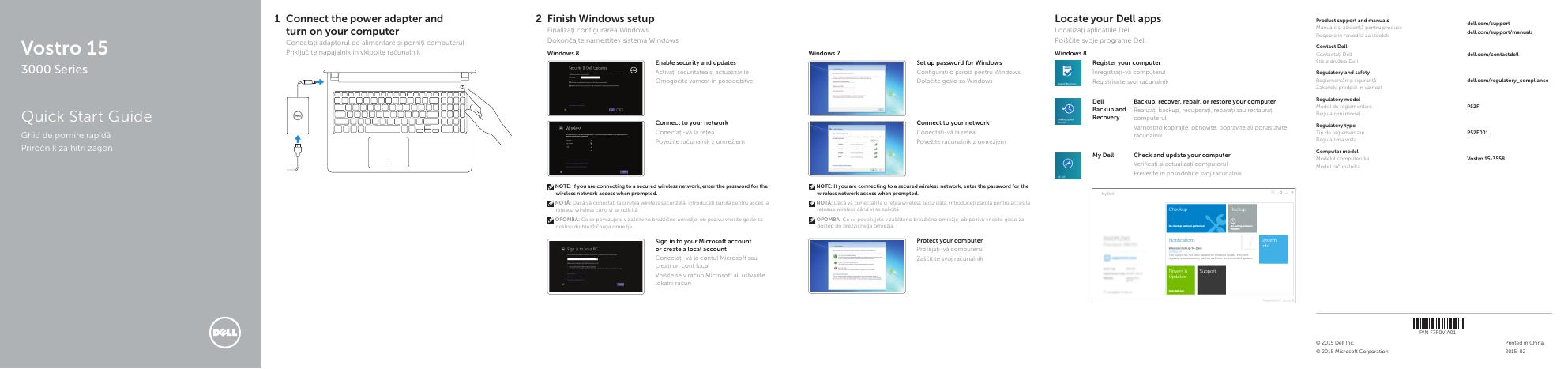Click the Dell Backup and Recovery tile icon

click(1067, 111)
